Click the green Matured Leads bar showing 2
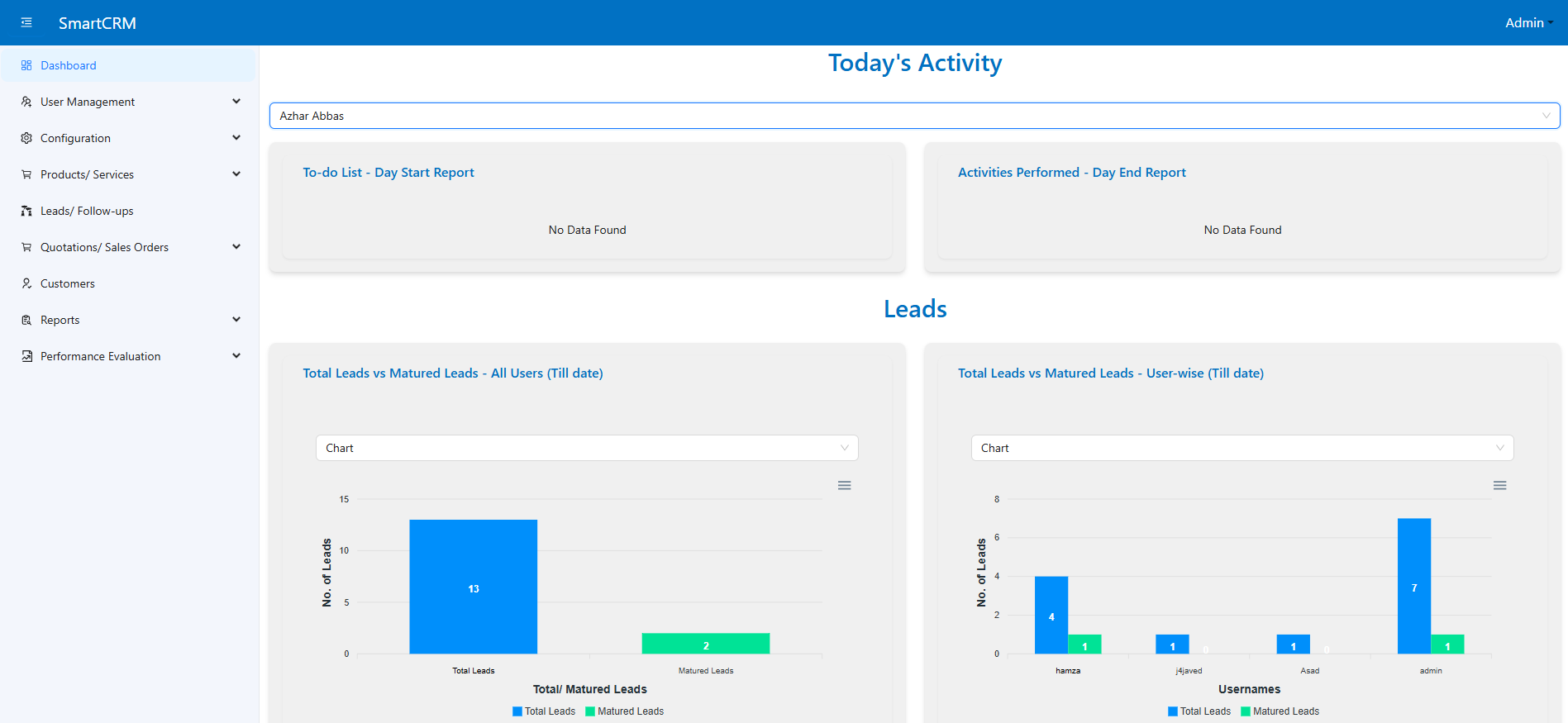The height and width of the screenshot is (723, 1568). tap(706, 644)
